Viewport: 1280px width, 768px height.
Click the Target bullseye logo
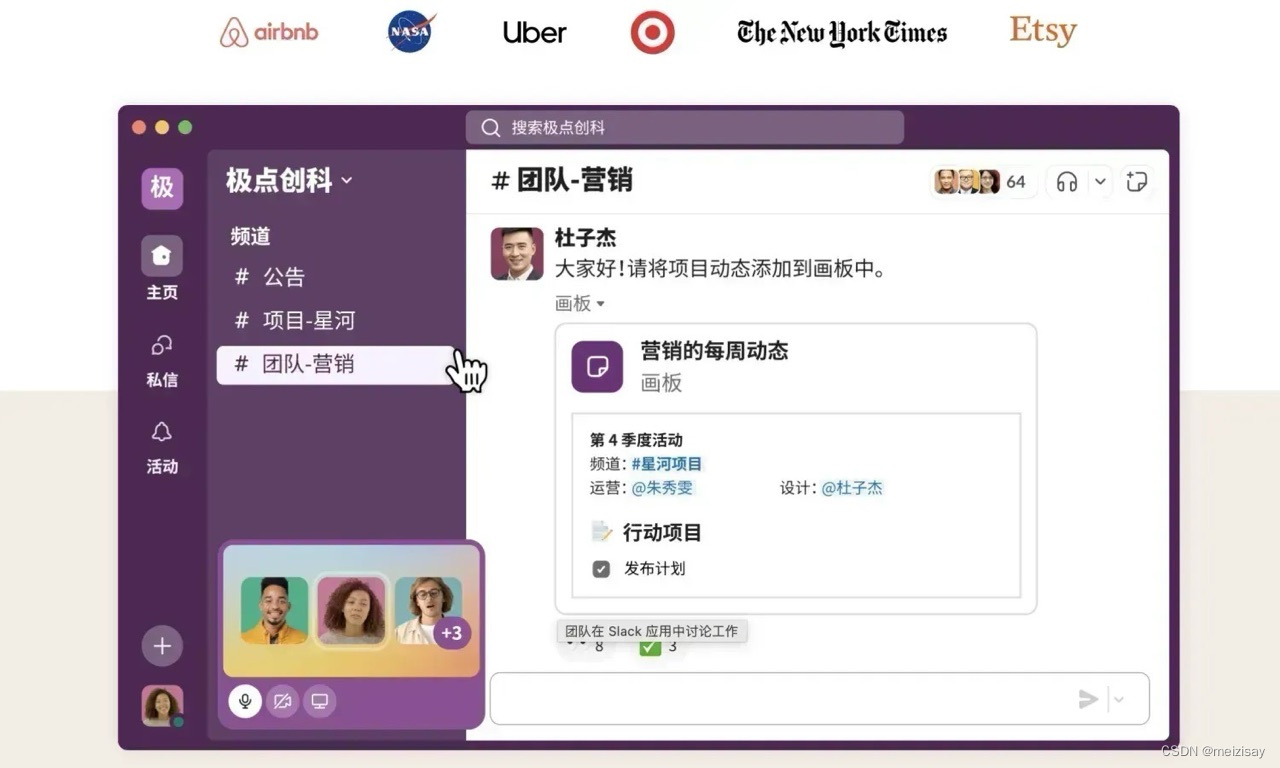[x=653, y=32]
